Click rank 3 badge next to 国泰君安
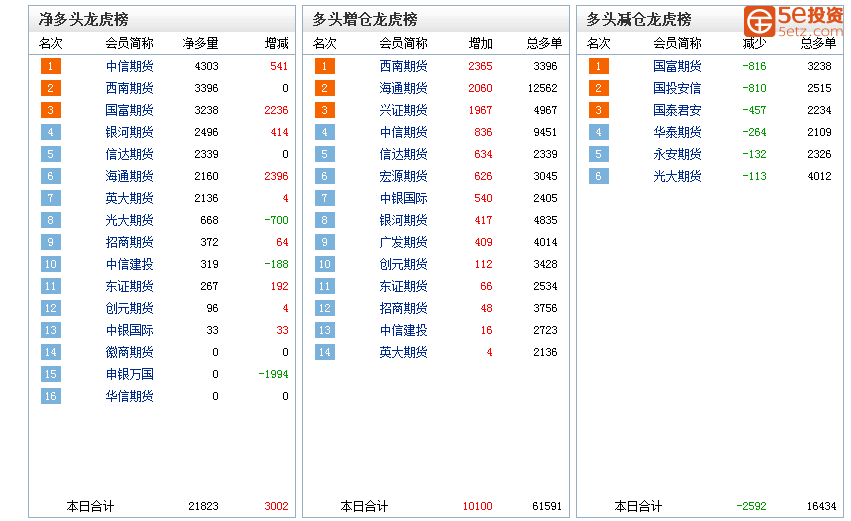Viewport: 851px width, 521px height. (599, 110)
